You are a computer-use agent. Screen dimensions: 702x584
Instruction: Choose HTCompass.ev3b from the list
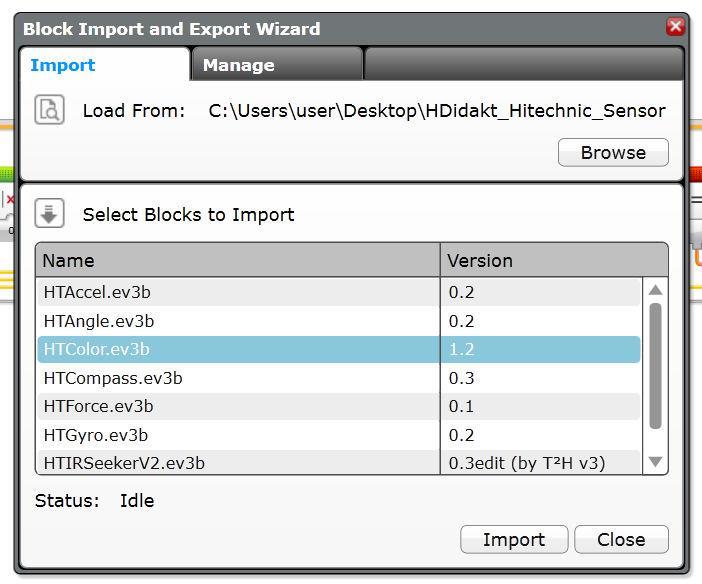click(339, 378)
